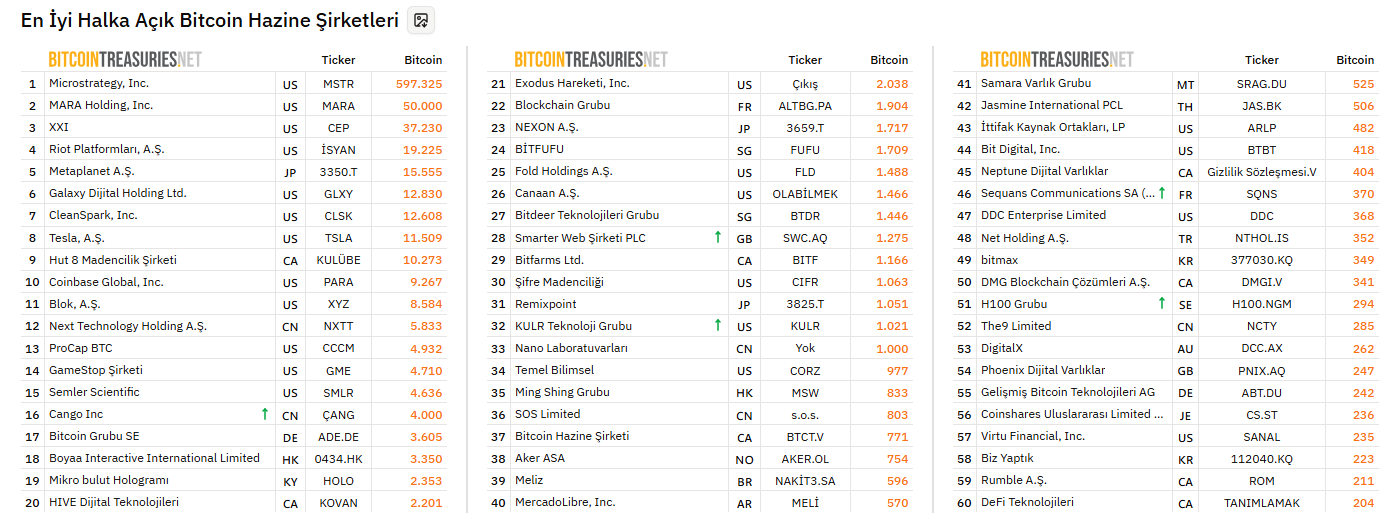The width and height of the screenshot is (1396, 525).
Task: Click Samara Varlık Grubu company name
Action: [1036, 83]
